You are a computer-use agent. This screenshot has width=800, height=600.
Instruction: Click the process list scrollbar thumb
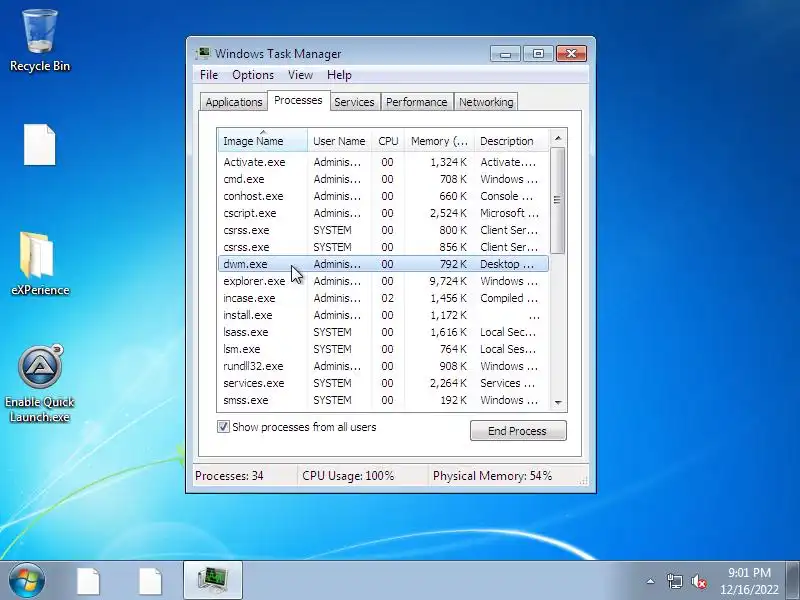pyautogui.click(x=558, y=200)
